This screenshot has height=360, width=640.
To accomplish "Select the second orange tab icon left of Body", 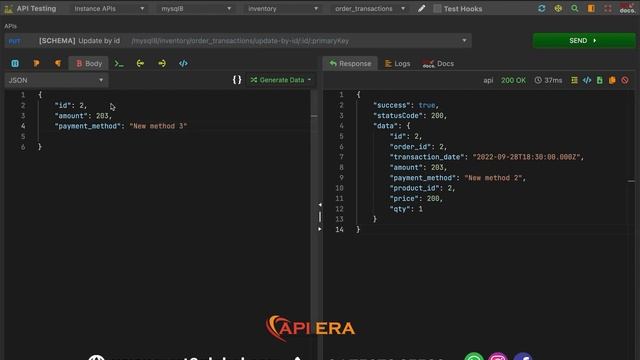I will 58,63.
